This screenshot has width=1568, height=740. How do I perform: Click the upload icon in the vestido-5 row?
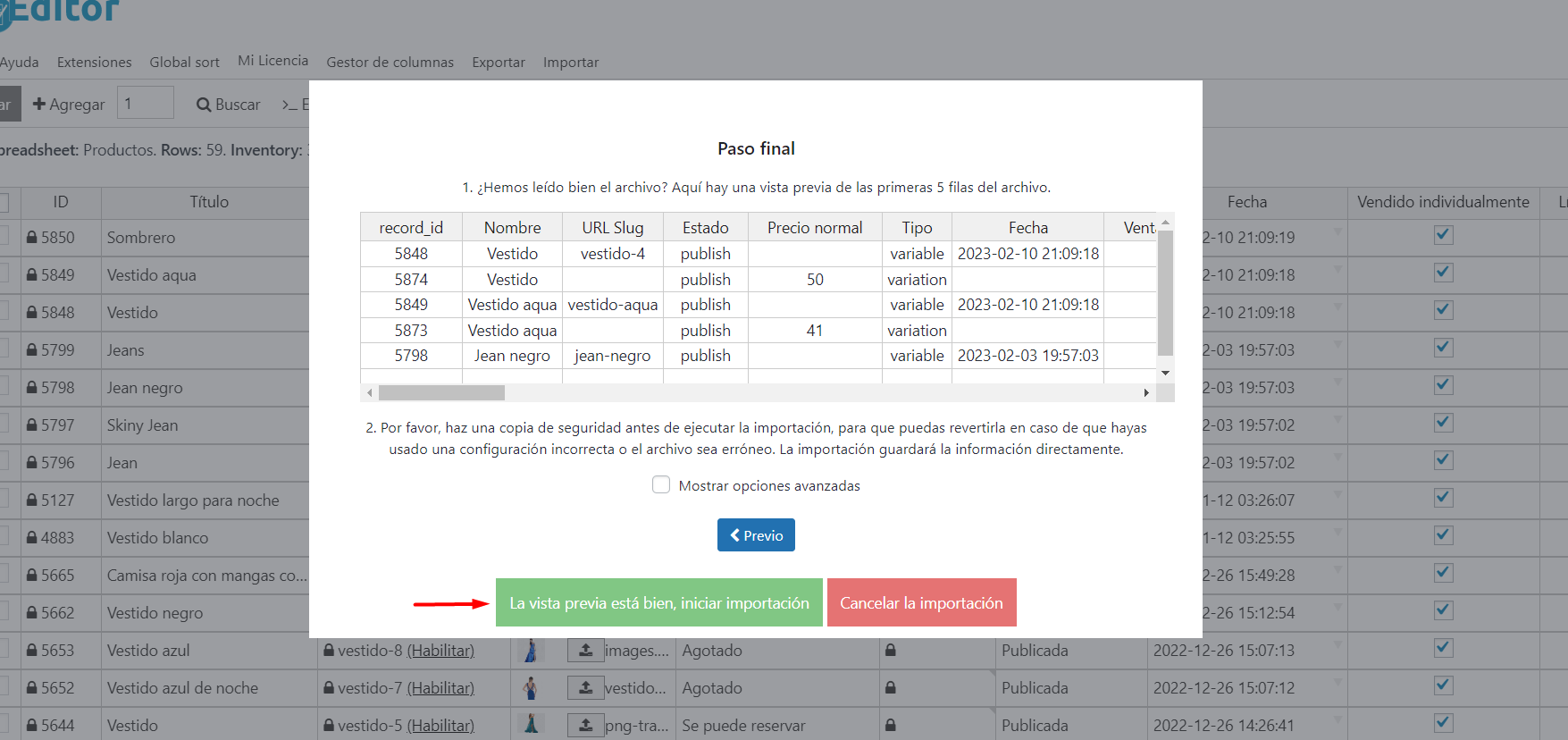[585, 726]
